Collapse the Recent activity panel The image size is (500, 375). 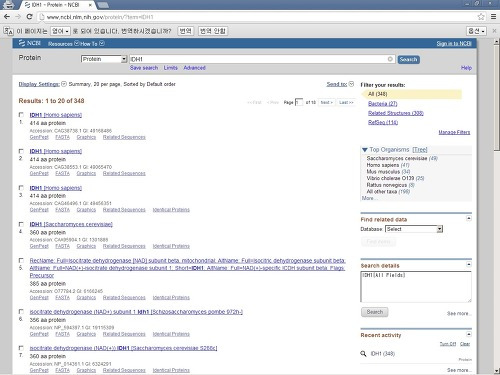[x=469, y=334]
